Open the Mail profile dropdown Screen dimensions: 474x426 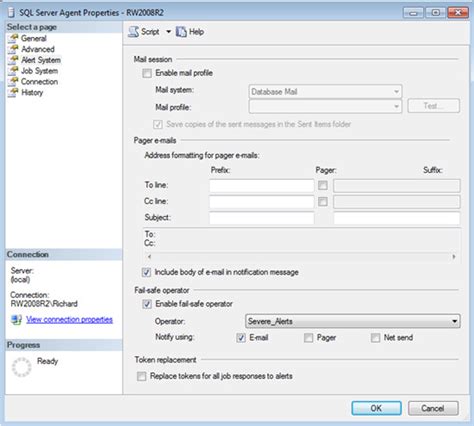click(x=325, y=107)
